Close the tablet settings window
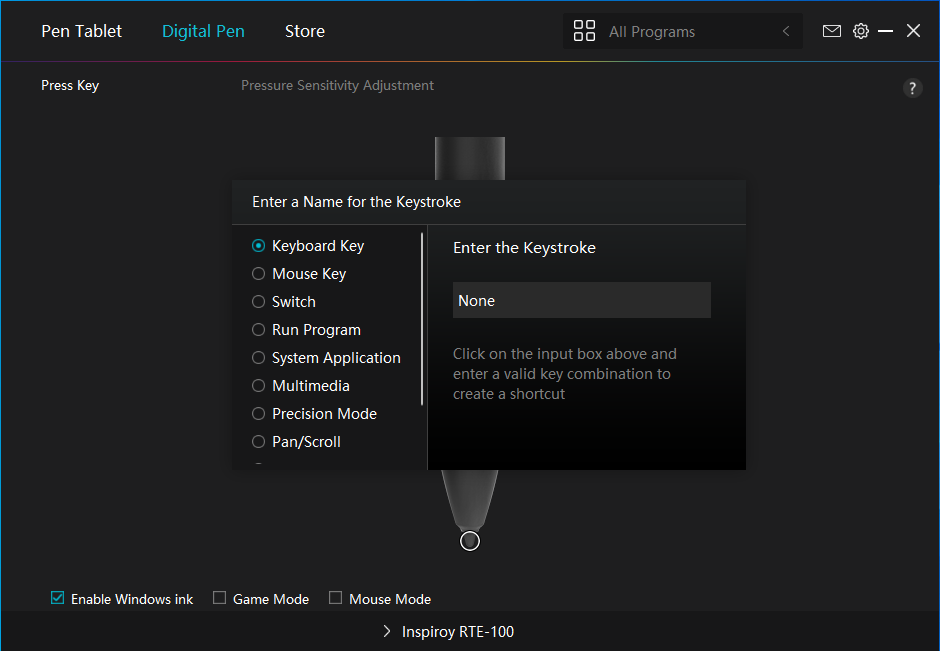This screenshot has height=651, width=940. (913, 31)
